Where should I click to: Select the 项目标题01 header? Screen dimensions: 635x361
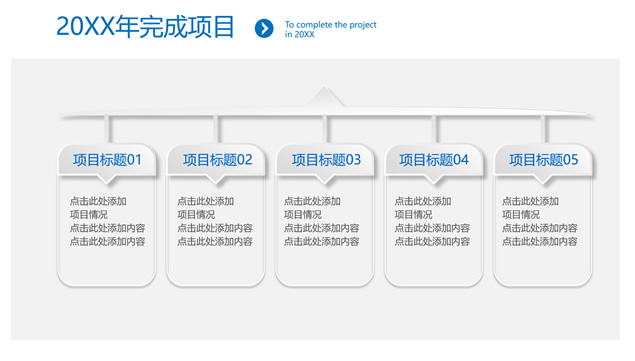click(107, 160)
